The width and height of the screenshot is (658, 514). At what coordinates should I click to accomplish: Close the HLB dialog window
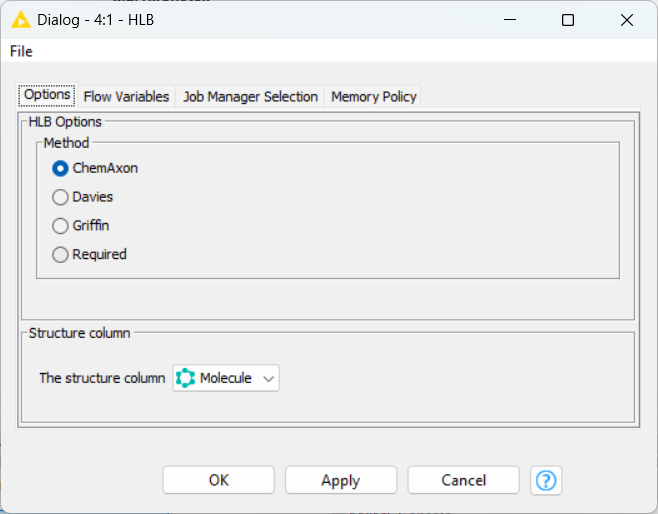[x=627, y=20]
